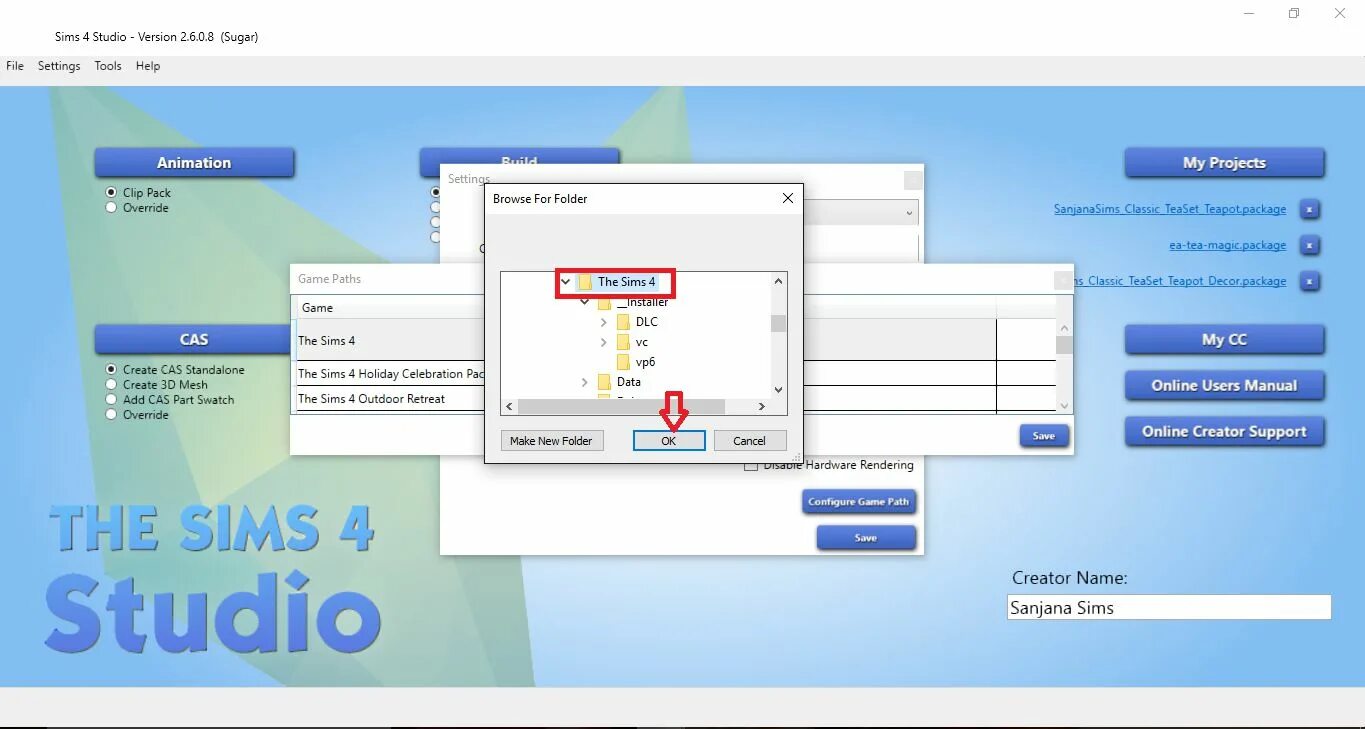
Task: Open My Projects
Action: tap(1224, 163)
